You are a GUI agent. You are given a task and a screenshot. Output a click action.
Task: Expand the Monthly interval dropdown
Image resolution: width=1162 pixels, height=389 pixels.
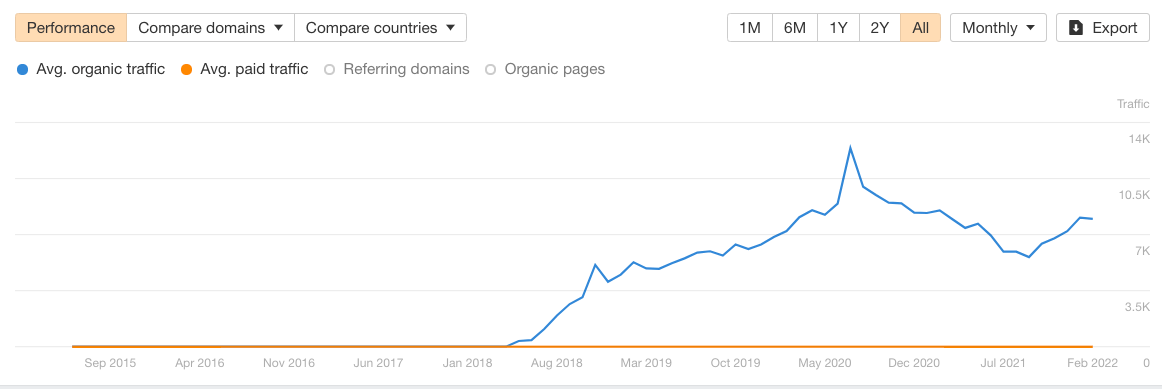[998, 28]
